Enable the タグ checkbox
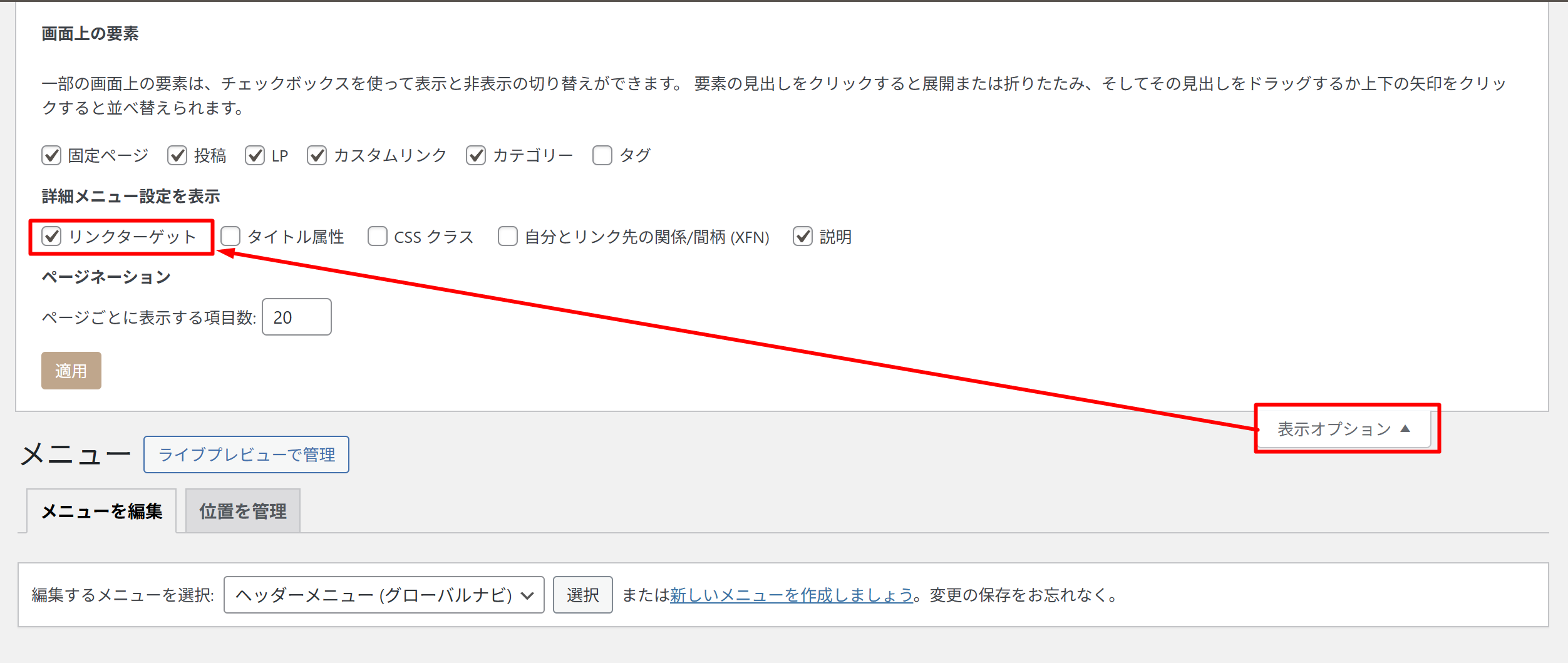This screenshot has height=663, width=1568. click(602, 155)
